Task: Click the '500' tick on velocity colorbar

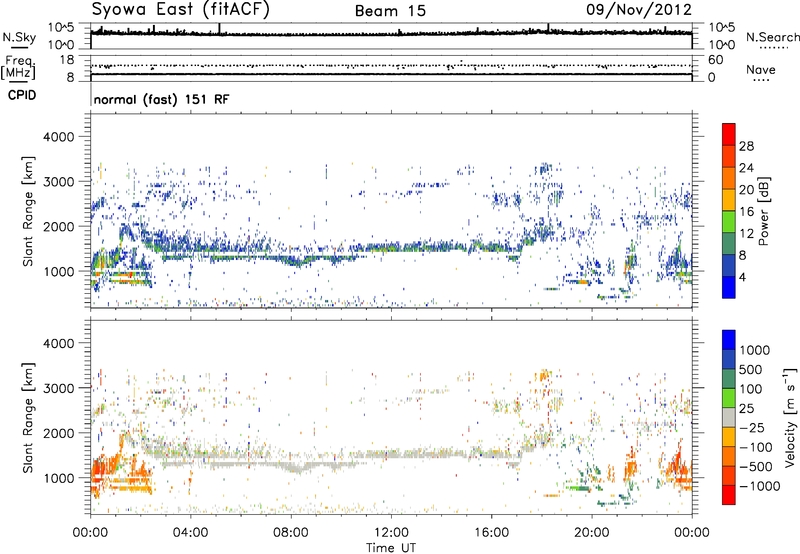Action: click(751, 369)
